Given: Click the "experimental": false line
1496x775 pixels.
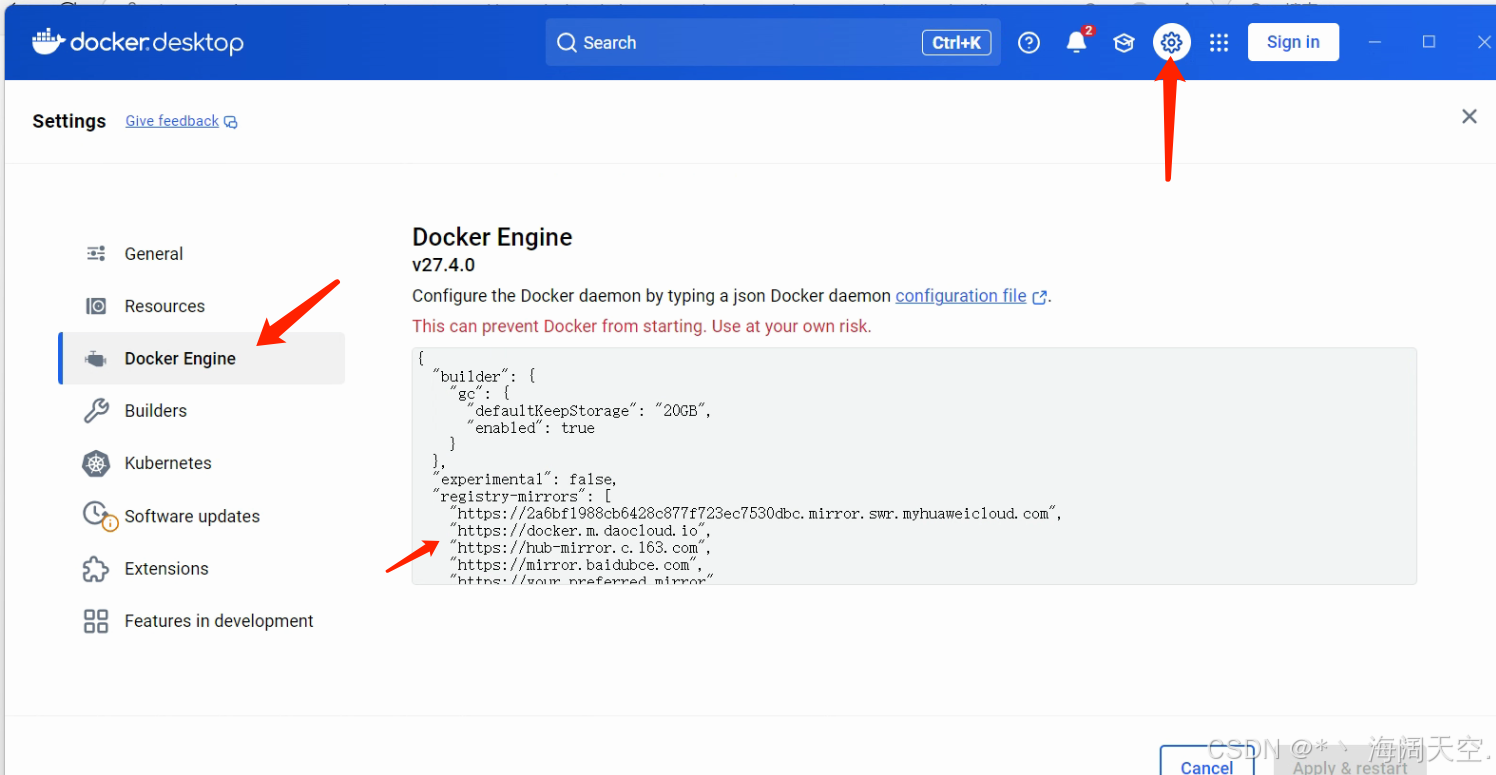Looking at the screenshot, I should (525, 478).
